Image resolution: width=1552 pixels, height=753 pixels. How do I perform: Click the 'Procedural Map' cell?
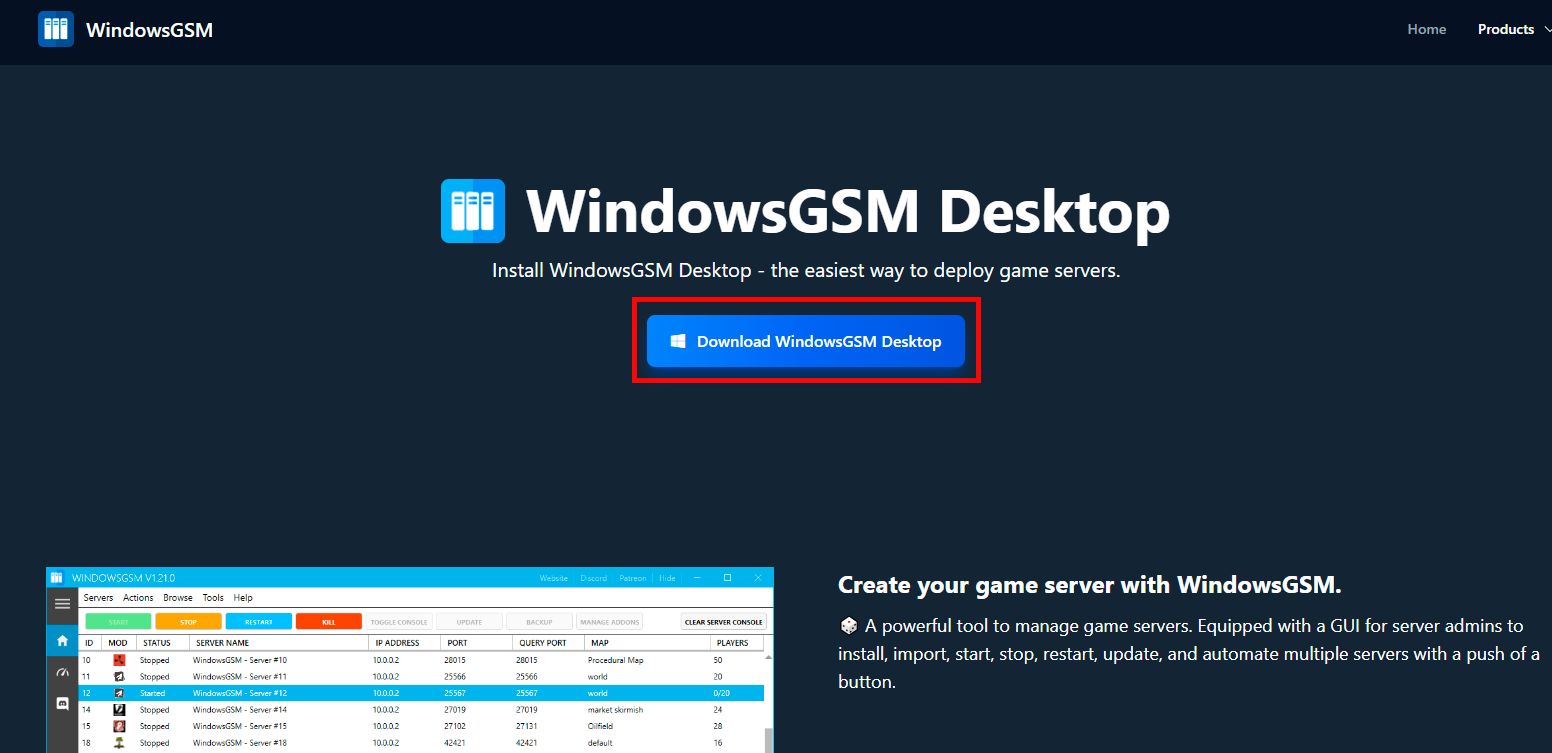tap(615, 660)
